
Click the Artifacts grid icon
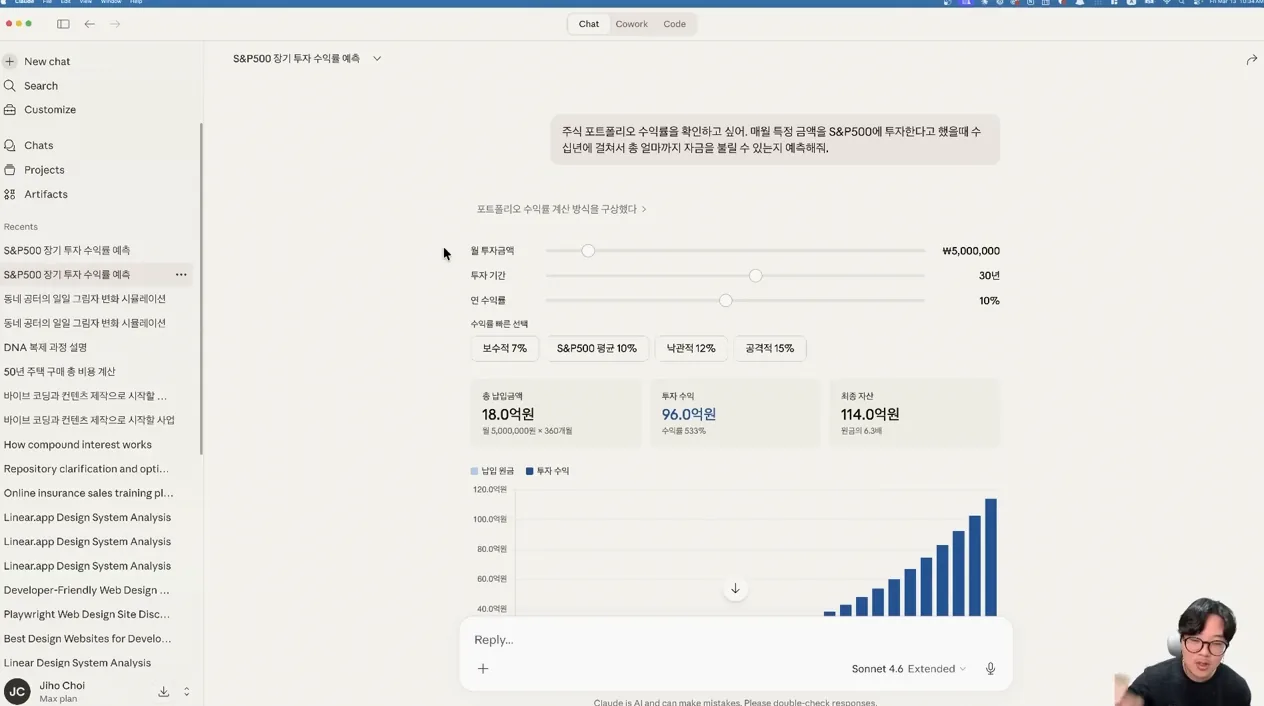(x=10, y=194)
